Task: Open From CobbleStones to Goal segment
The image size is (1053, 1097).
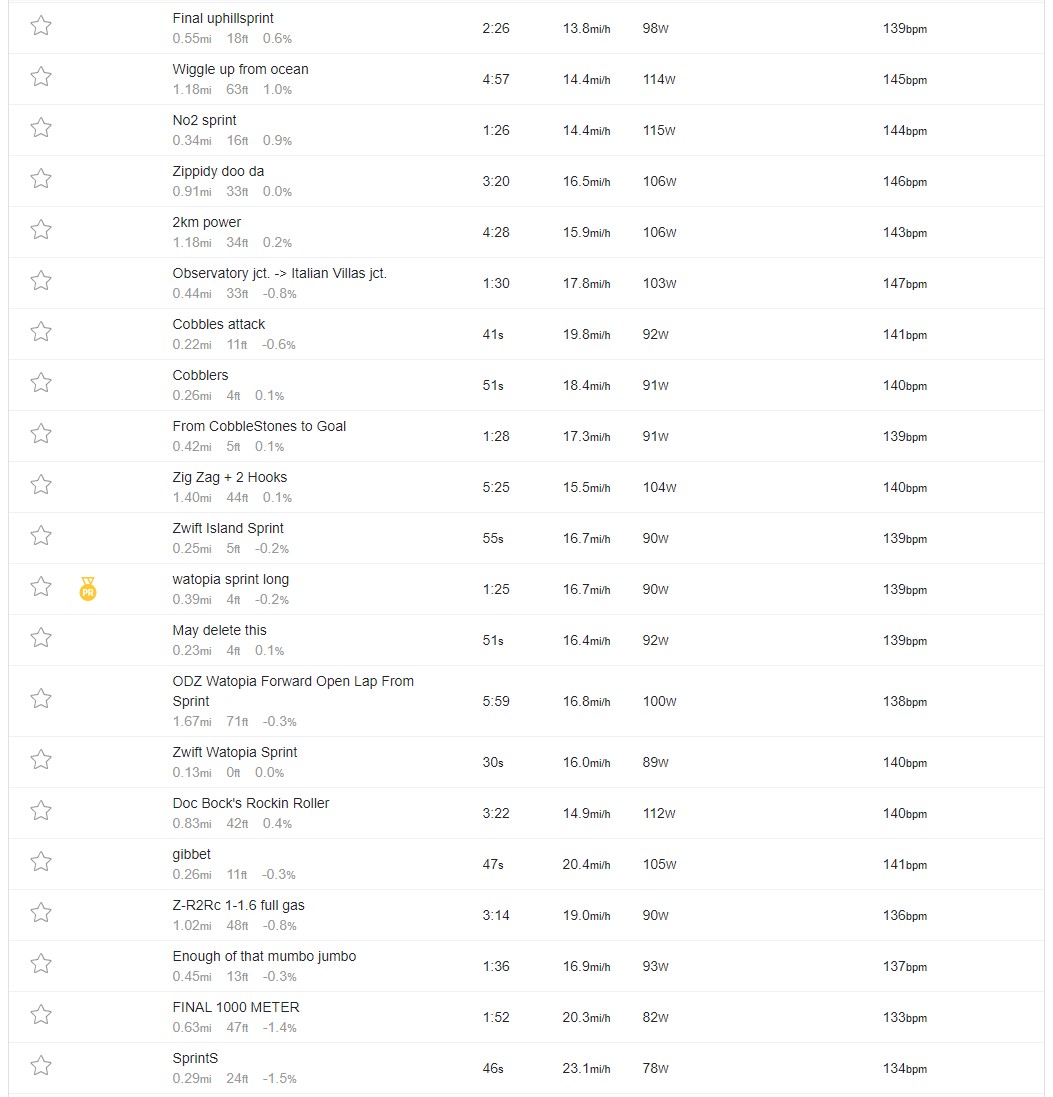Action: (259, 427)
